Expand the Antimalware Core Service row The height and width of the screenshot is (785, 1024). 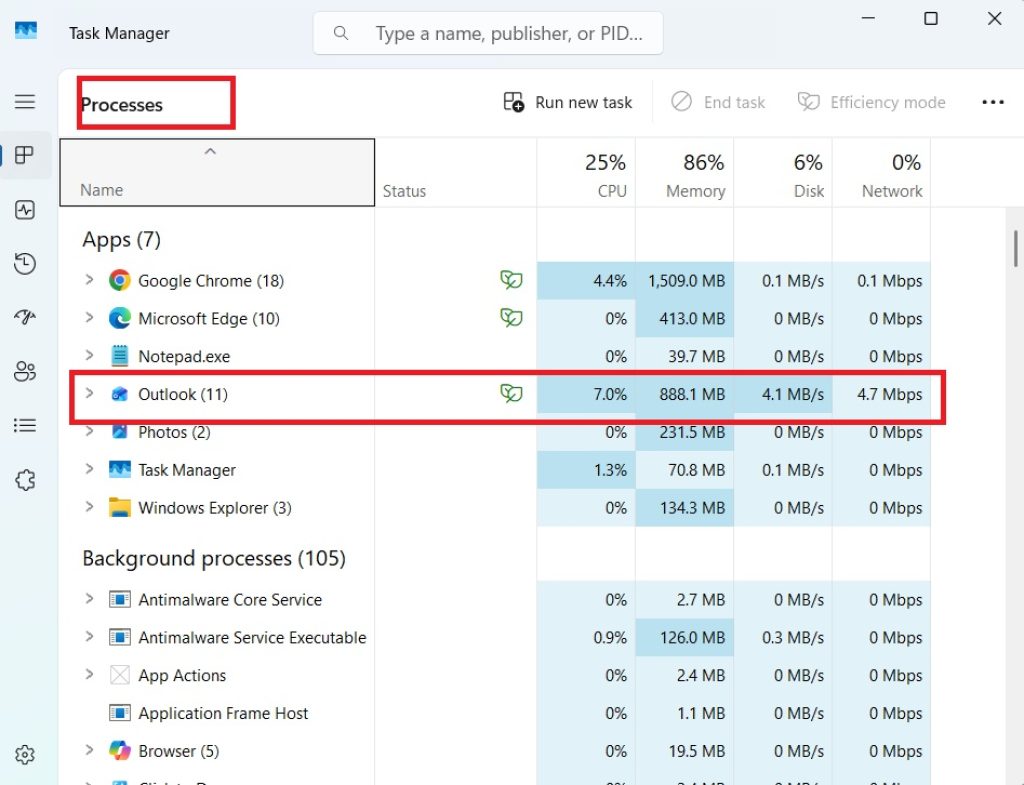pyautogui.click(x=89, y=599)
